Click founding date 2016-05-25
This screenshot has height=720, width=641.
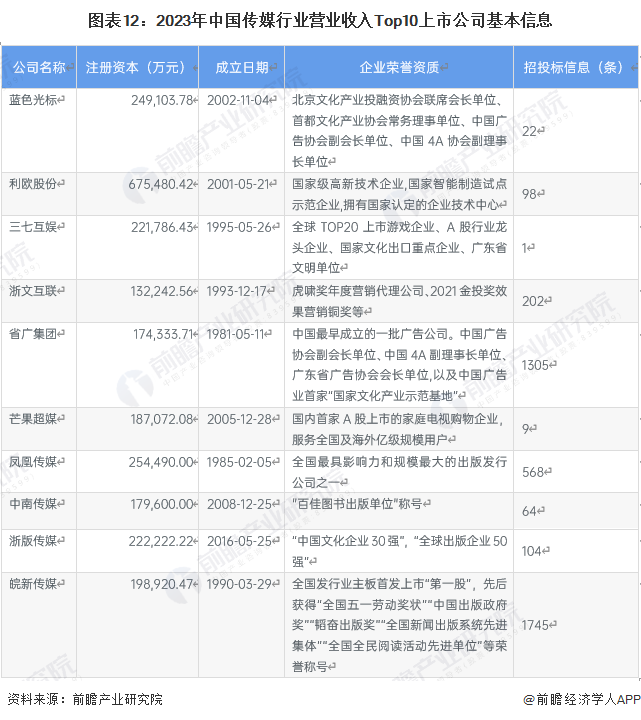click(239, 541)
